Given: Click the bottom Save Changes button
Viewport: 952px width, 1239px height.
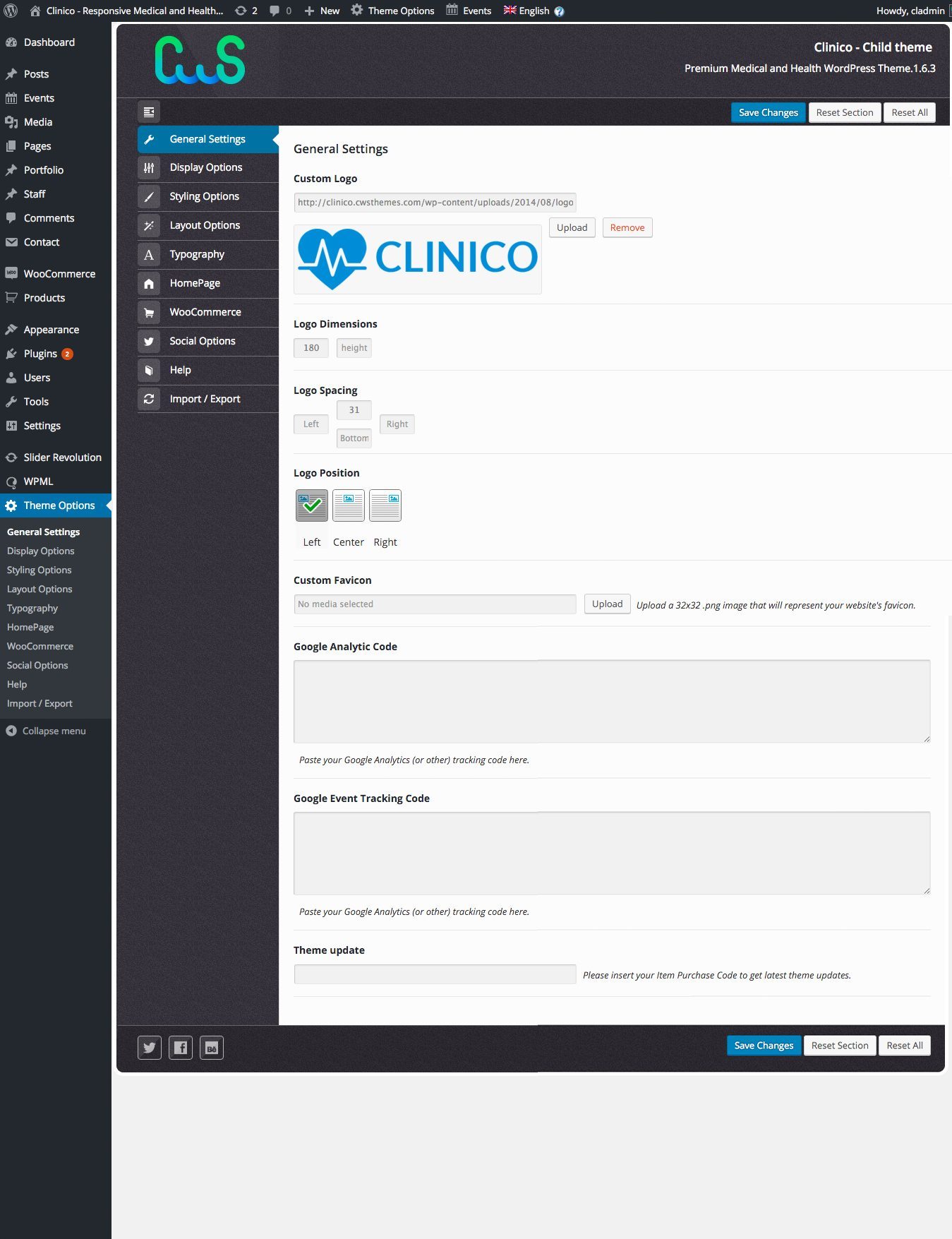Looking at the screenshot, I should (764, 1046).
